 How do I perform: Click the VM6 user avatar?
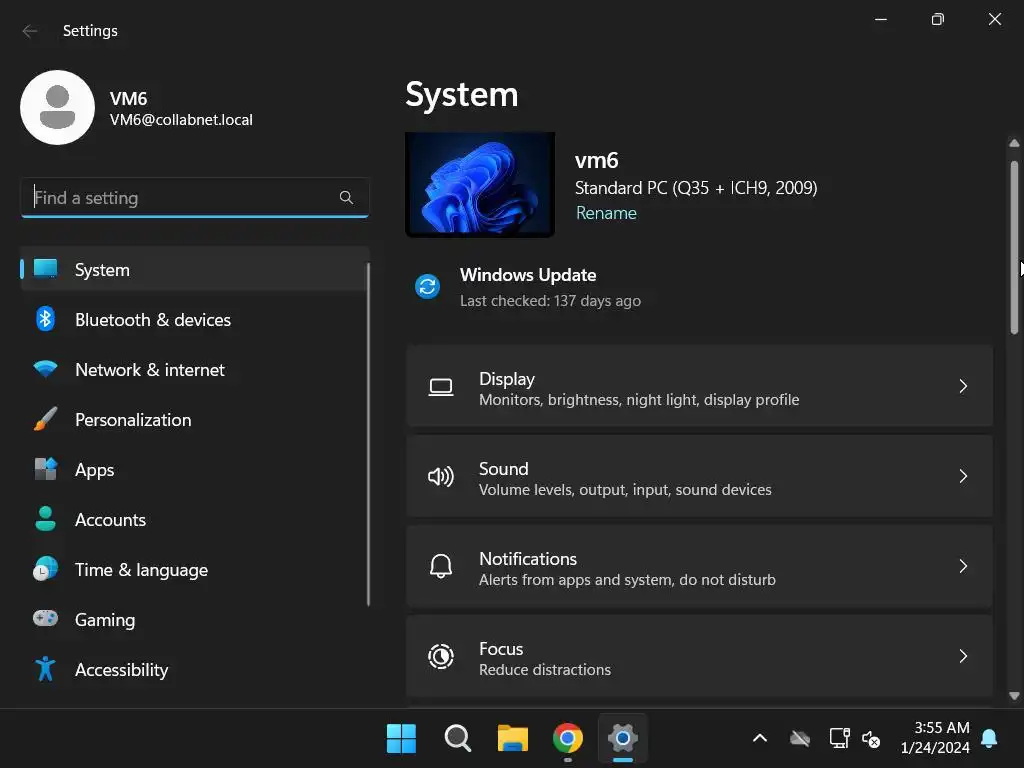click(x=57, y=108)
